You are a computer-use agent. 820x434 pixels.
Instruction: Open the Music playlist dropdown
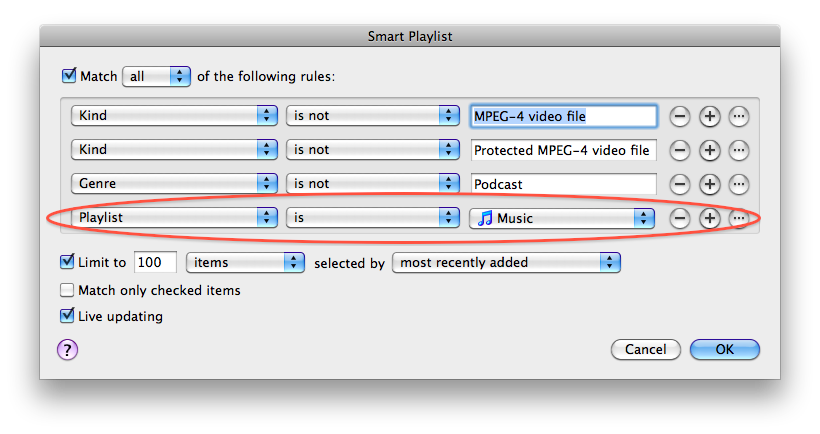tap(562, 218)
